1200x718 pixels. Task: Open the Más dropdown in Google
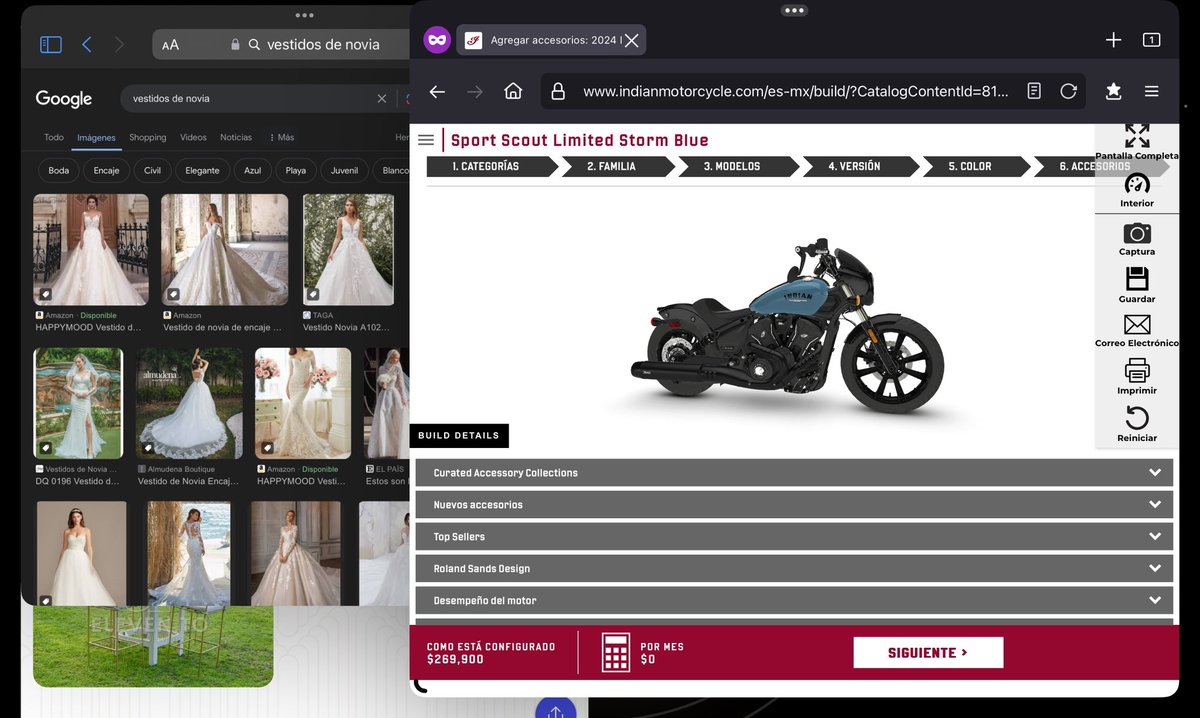click(282, 137)
